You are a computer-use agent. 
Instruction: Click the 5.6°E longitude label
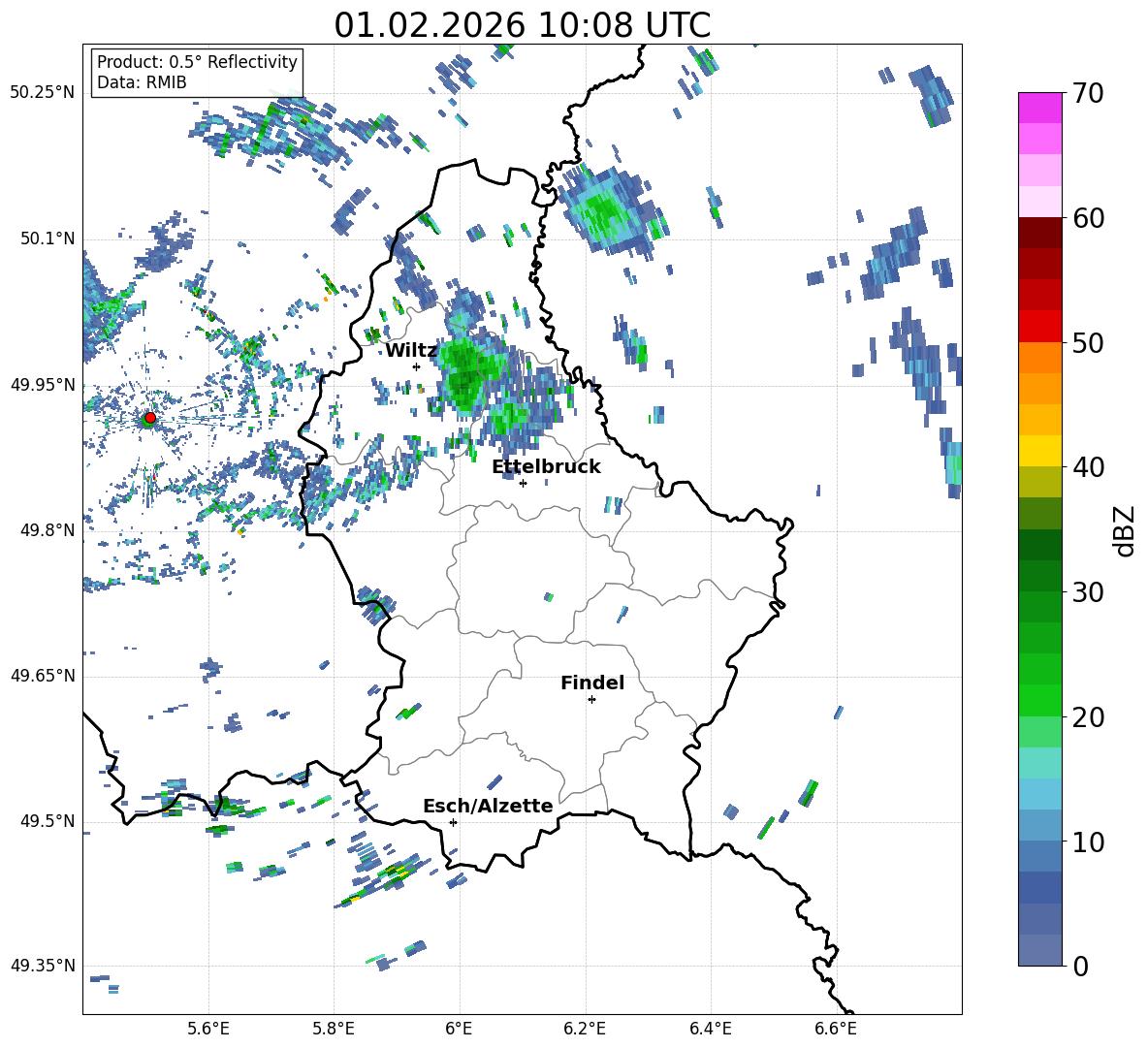click(x=208, y=1029)
